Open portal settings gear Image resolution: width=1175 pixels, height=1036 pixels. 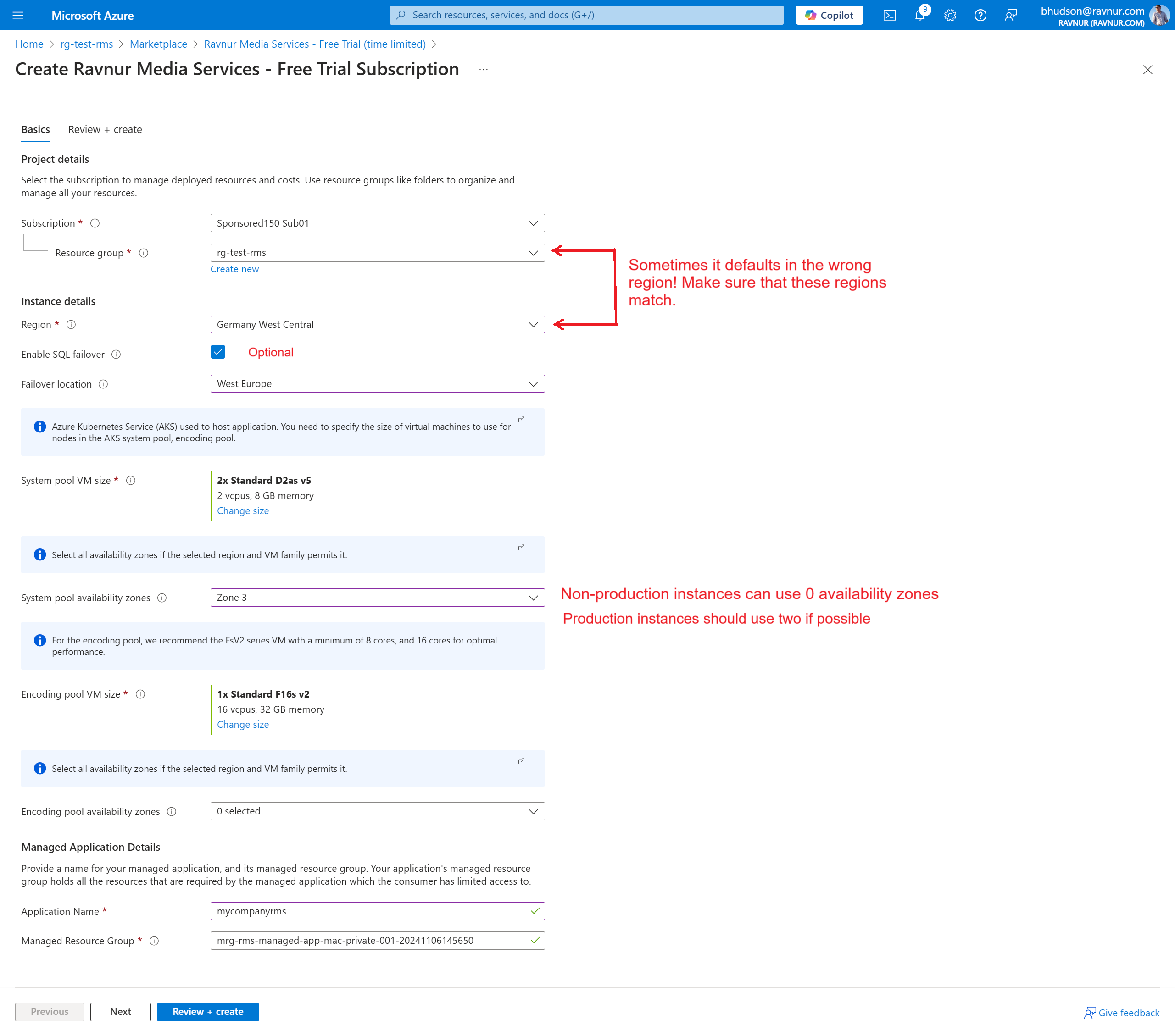[950, 16]
